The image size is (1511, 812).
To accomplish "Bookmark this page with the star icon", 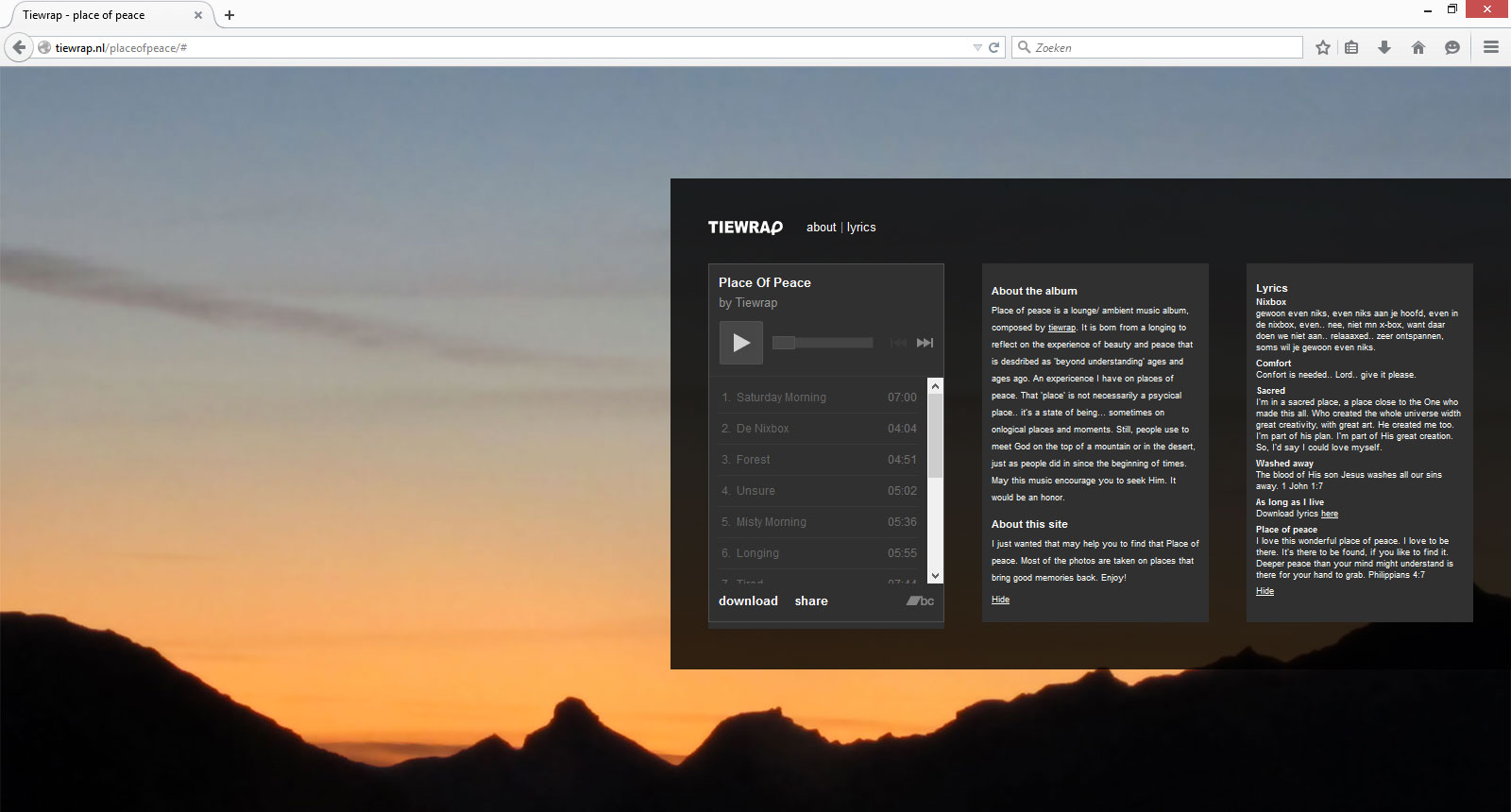I will point(1323,47).
